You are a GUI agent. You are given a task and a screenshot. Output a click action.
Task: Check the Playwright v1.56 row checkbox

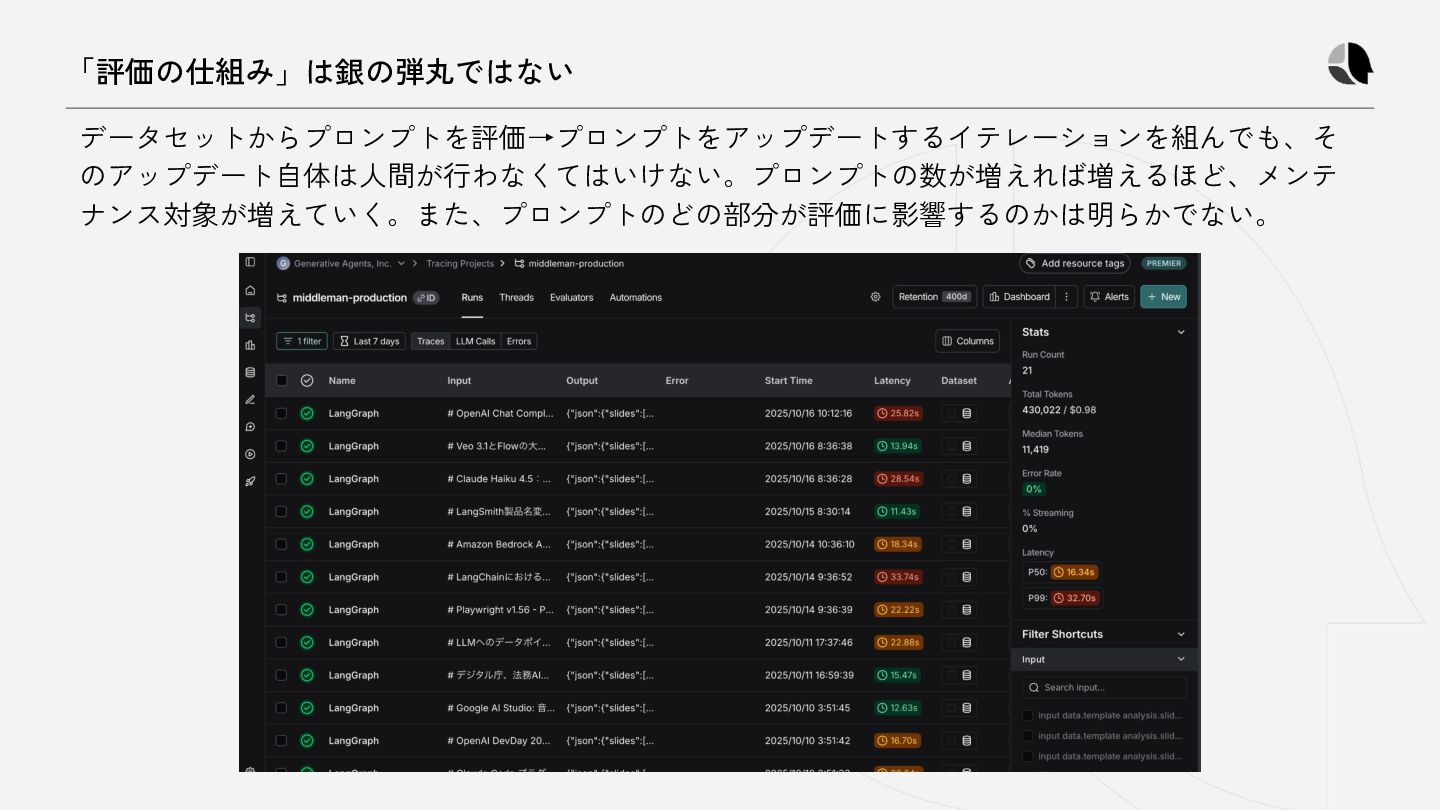coord(281,610)
